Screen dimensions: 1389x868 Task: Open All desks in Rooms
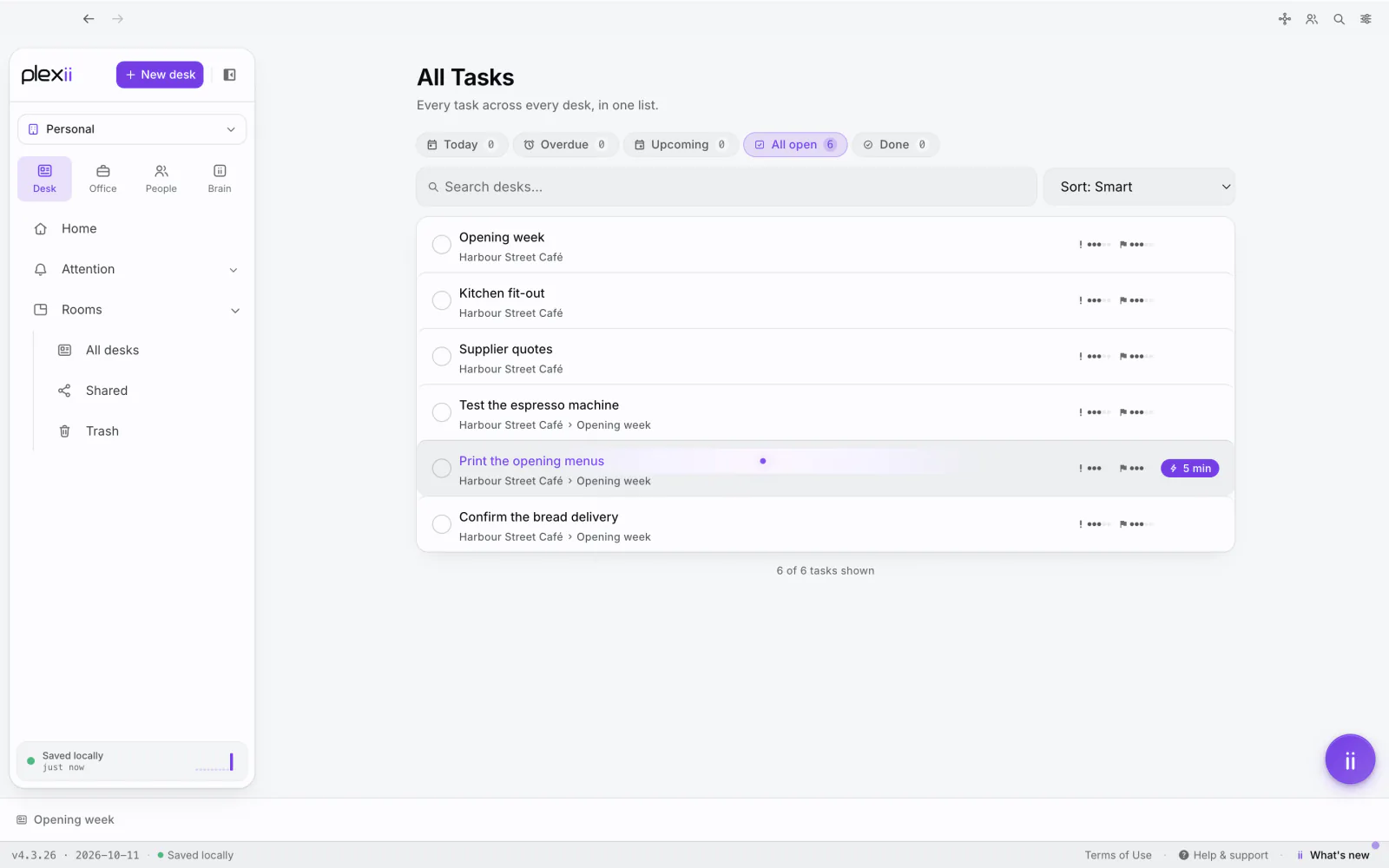pyautogui.click(x=146, y=350)
